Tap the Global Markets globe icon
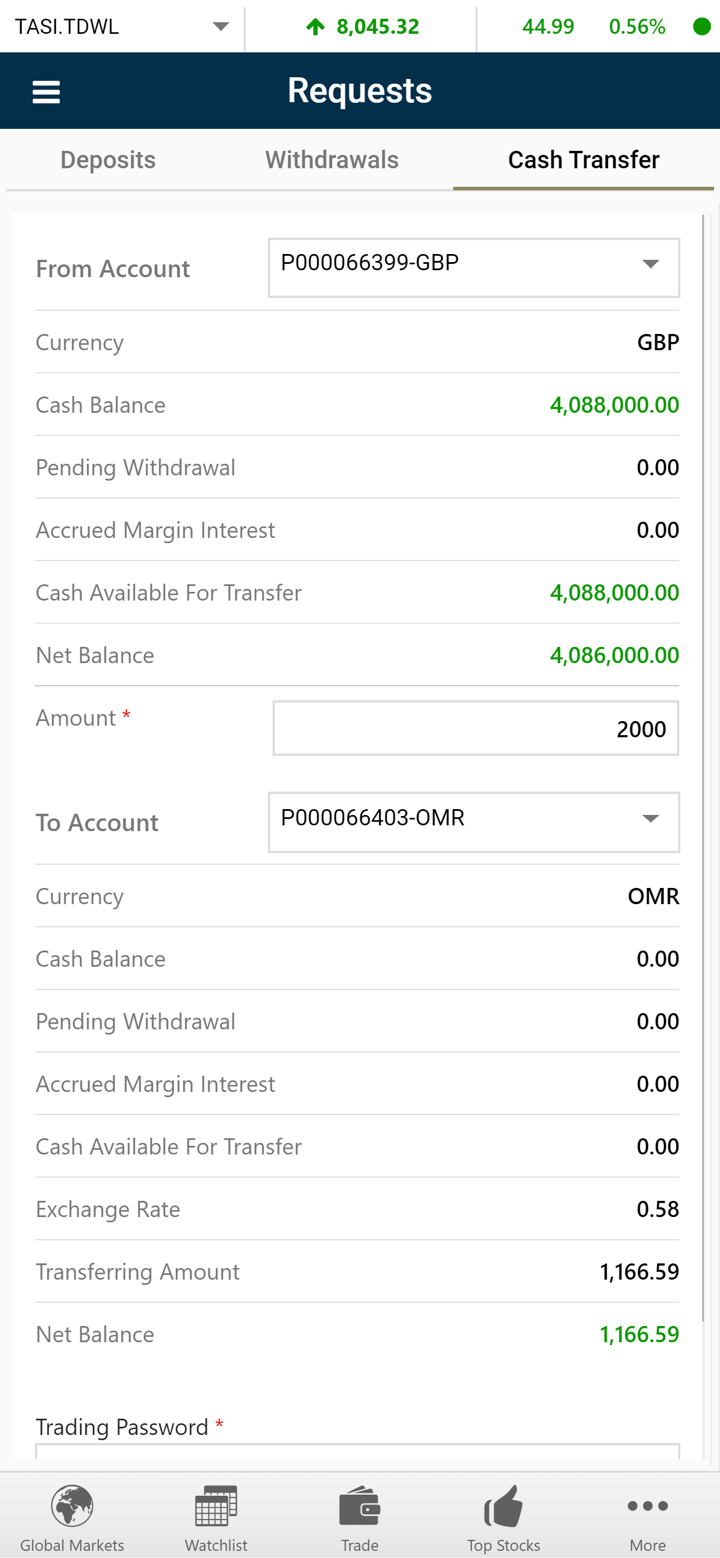Viewport: 720px width, 1558px height. (72, 1506)
